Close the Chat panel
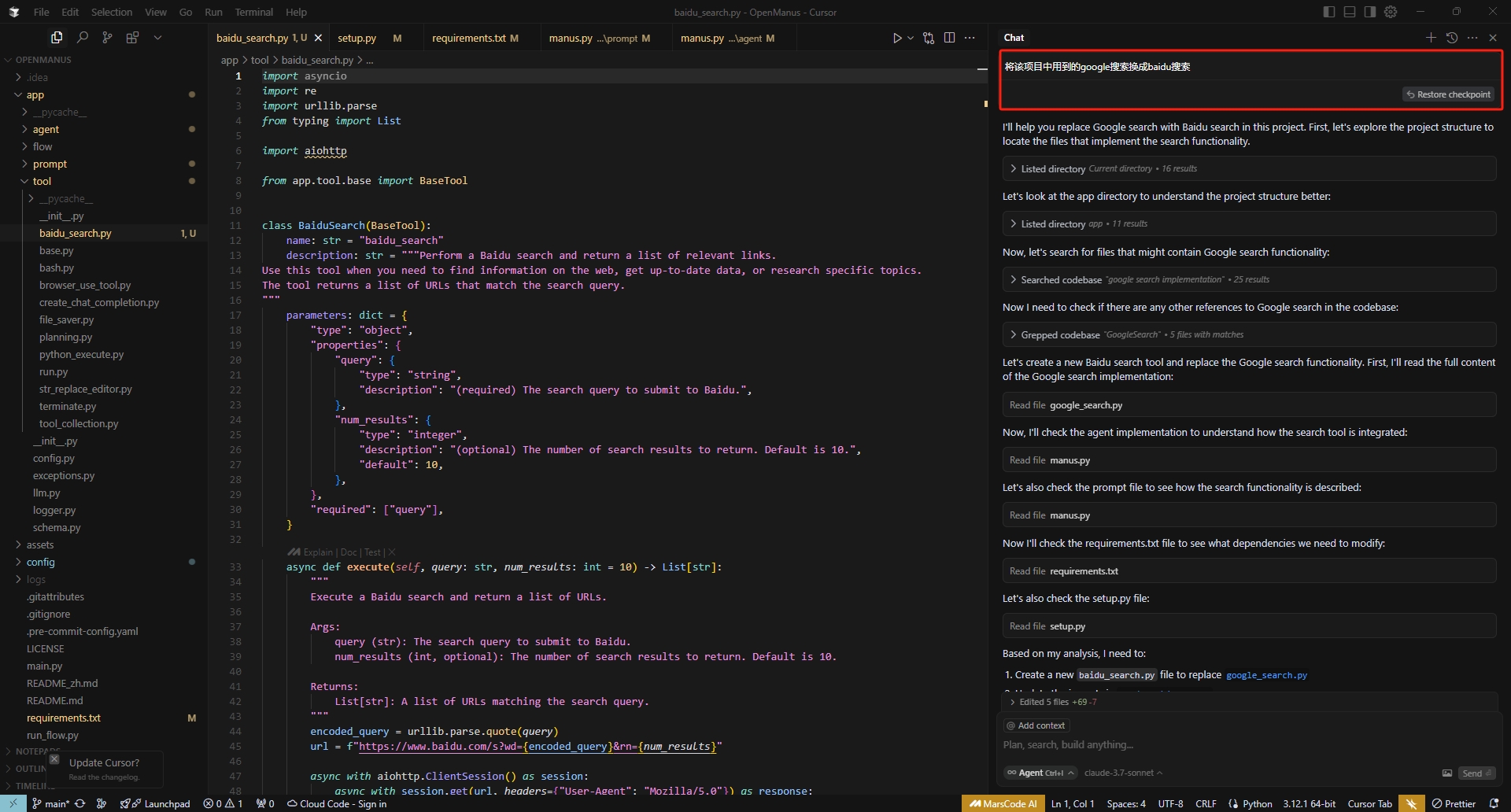Screen dimensions: 1511x812 click(x=1493, y=37)
